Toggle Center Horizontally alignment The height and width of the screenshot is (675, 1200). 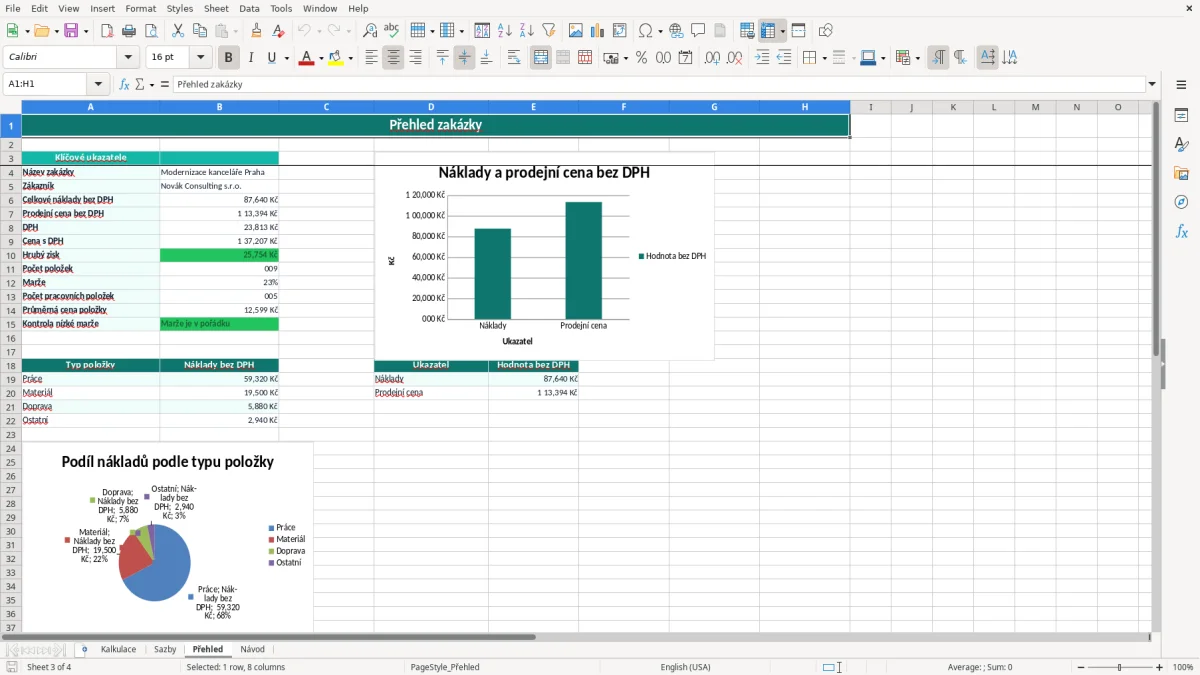pos(393,58)
